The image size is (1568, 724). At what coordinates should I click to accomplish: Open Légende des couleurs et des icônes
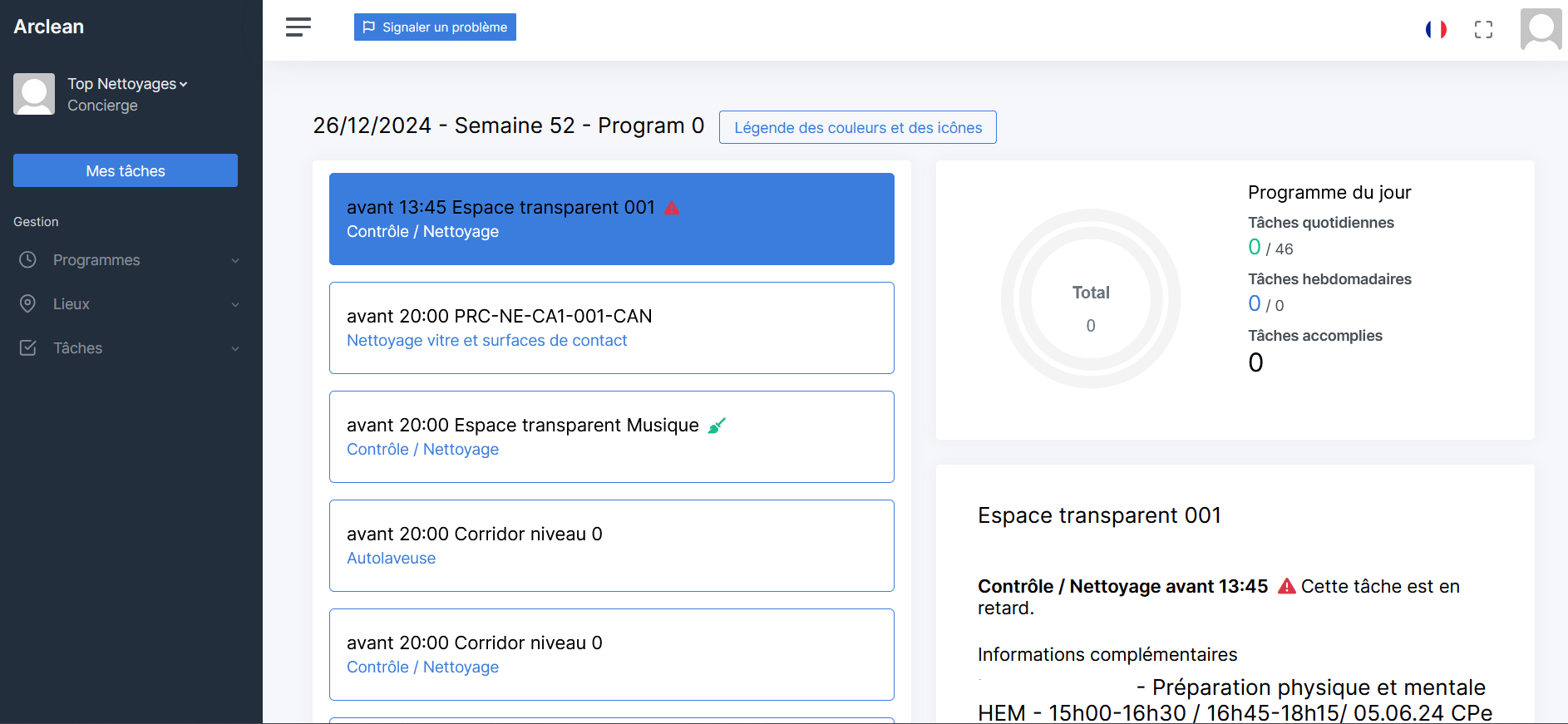coord(858,127)
